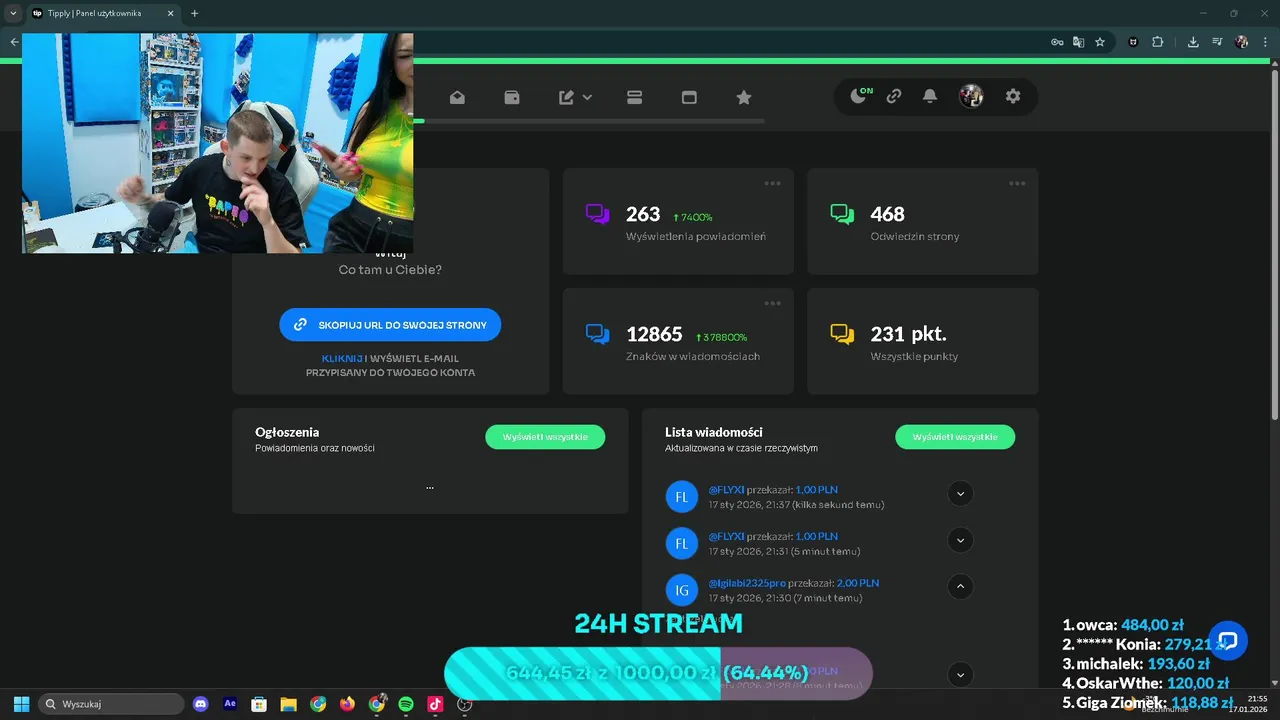The height and width of the screenshot is (720, 1280).
Task: Expand the bottom message behind the progress bar
Action: [960, 674]
